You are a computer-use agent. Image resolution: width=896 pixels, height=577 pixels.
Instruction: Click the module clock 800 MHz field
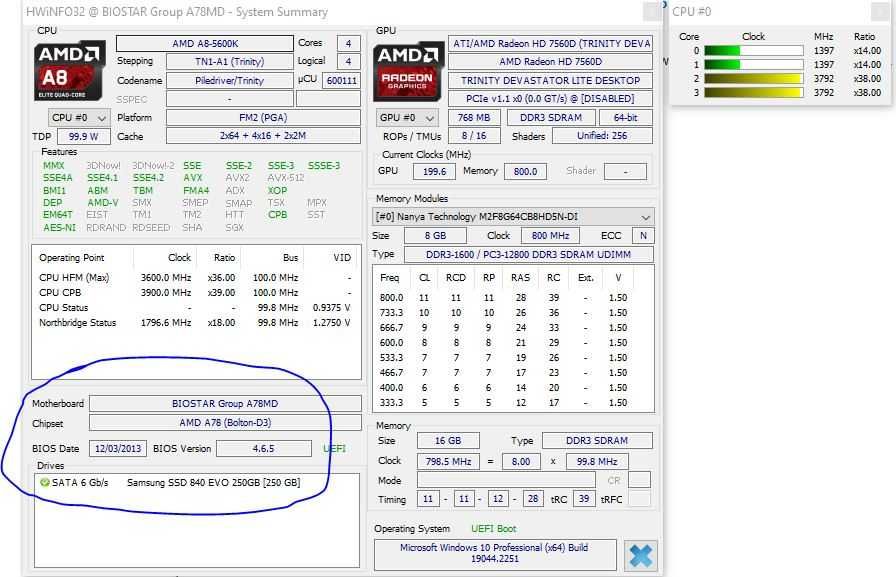click(x=550, y=235)
